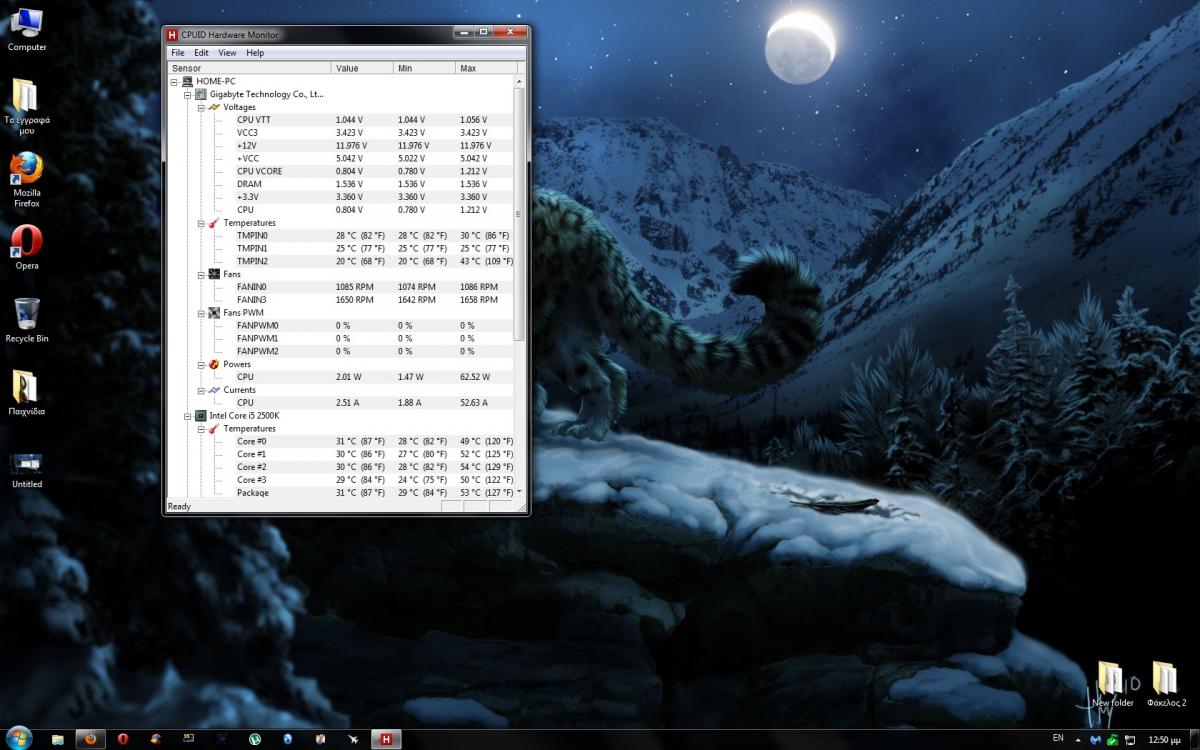Click the HOME-PC computer icon in tree

click(188, 81)
